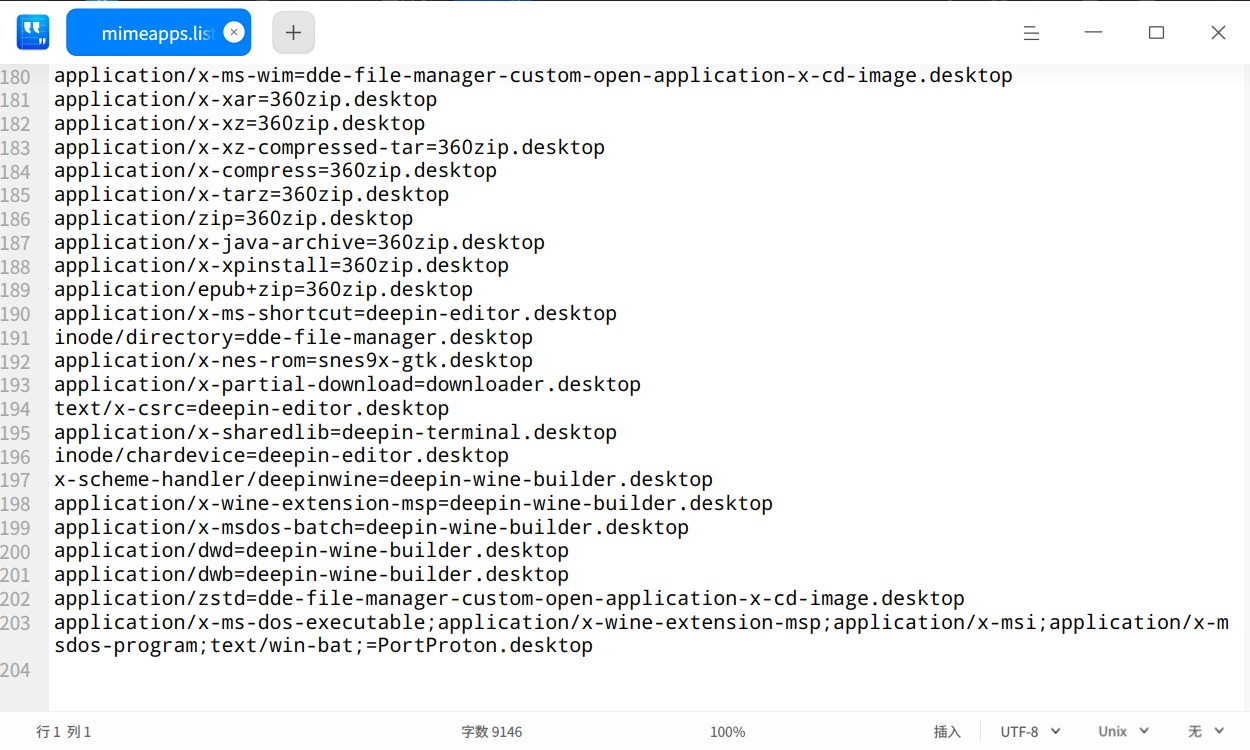Open the hamburger main menu

pos(1031,33)
